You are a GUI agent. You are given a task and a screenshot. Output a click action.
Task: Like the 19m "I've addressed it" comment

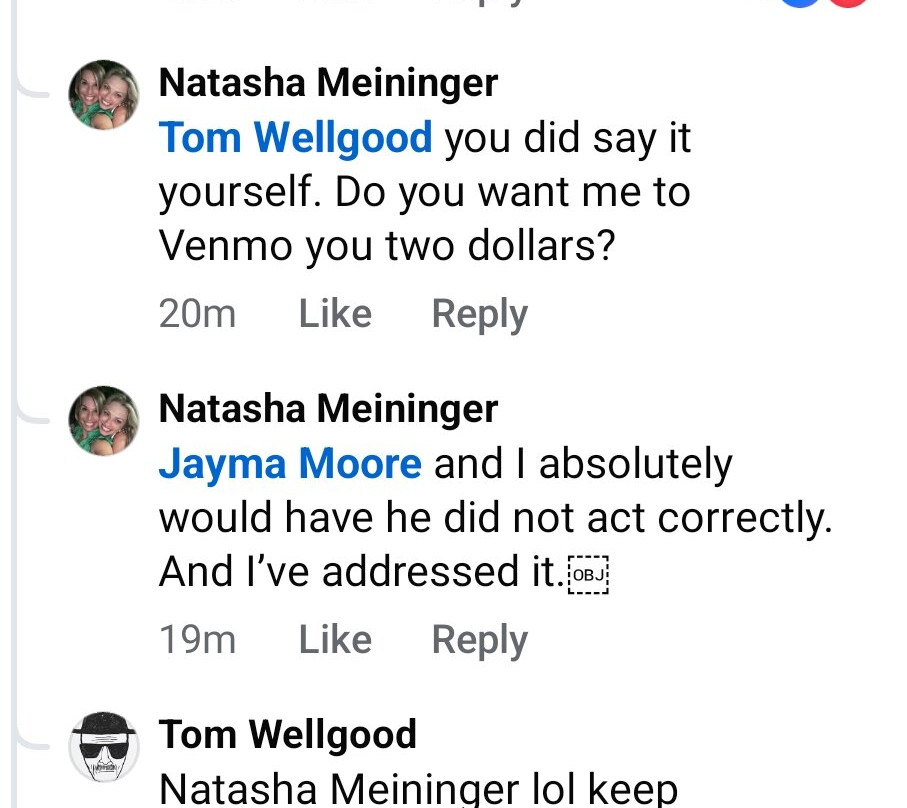point(335,640)
